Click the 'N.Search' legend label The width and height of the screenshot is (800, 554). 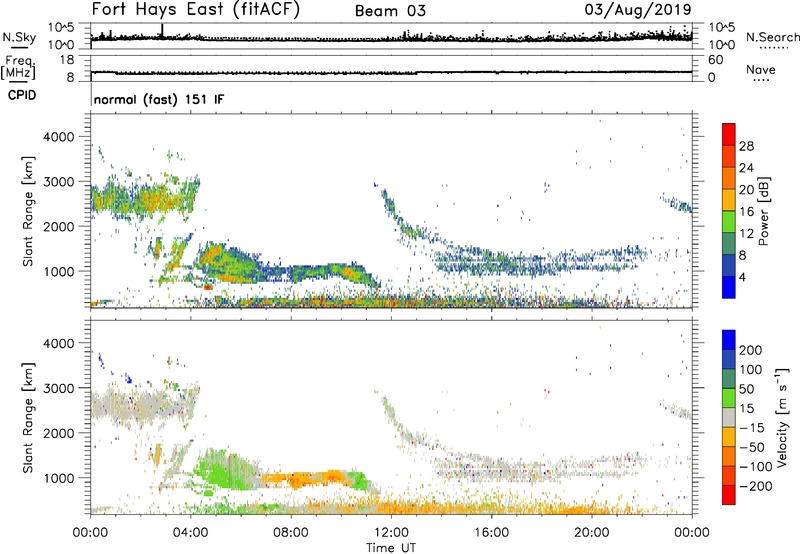click(772, 37)
